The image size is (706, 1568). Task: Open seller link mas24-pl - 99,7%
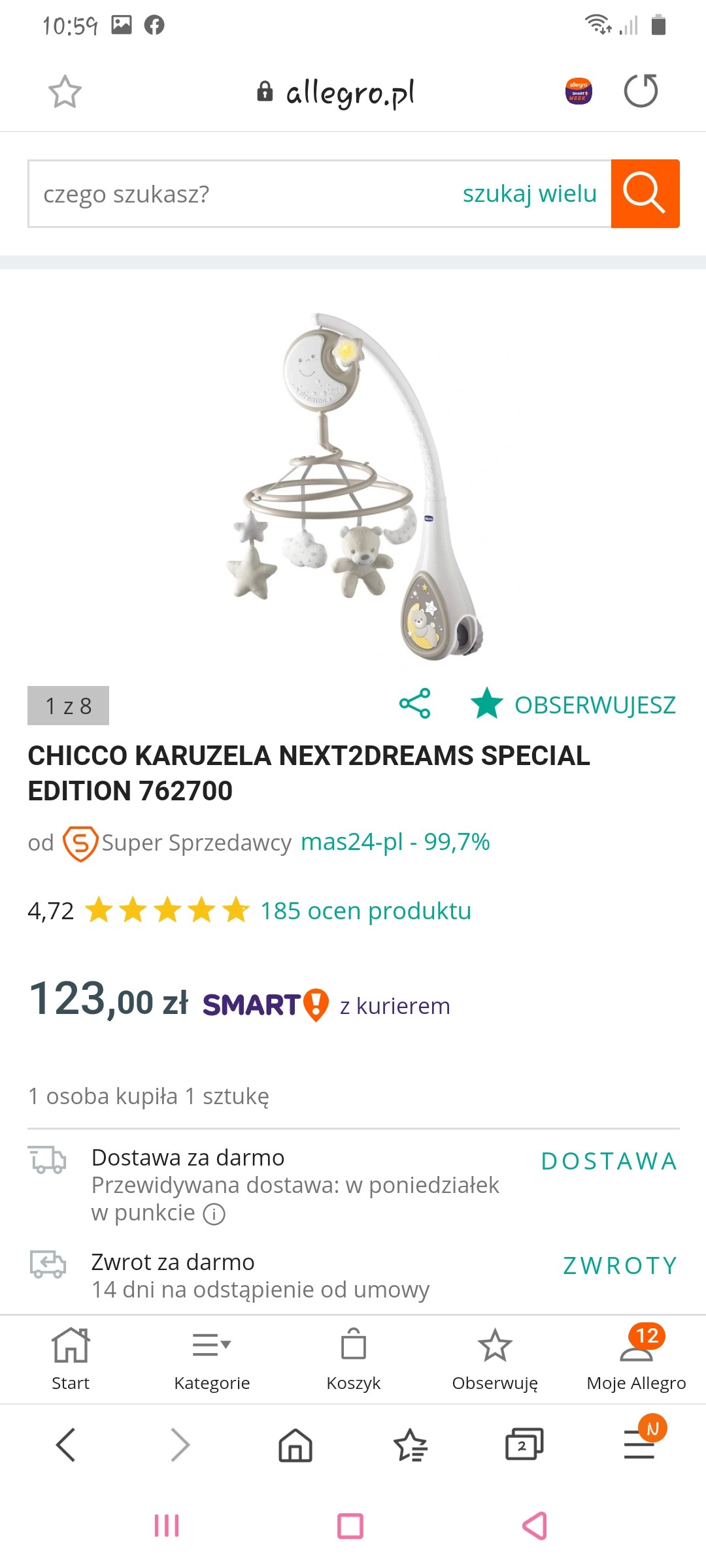pos(395,841)
